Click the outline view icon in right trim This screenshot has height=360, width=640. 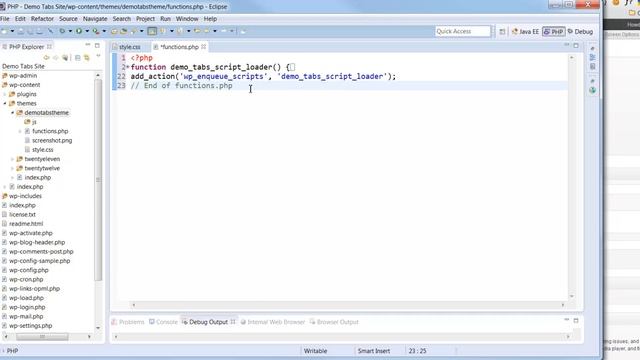(593, 58)
